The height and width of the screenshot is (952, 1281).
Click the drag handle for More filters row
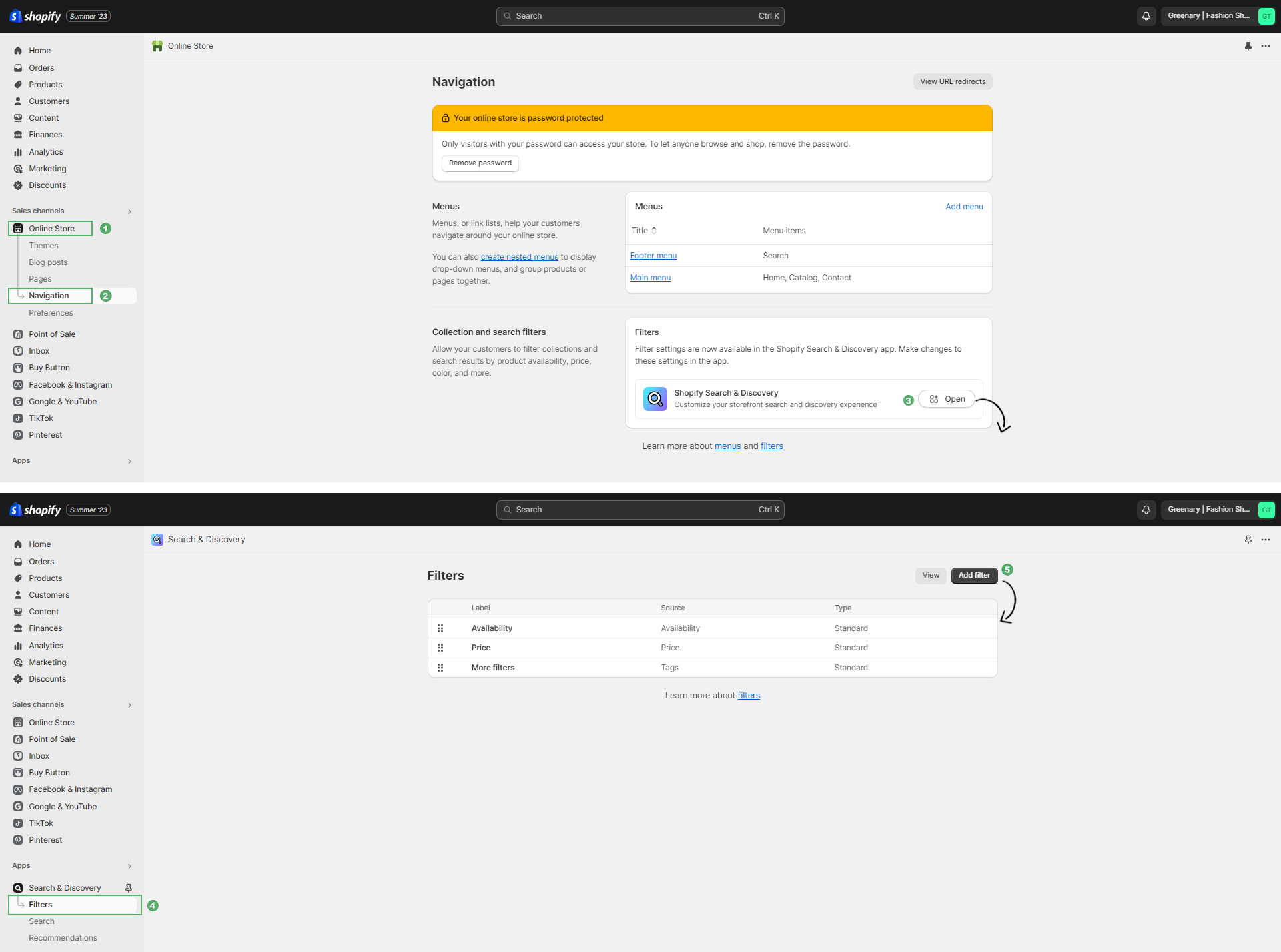pyautogui.click(x=440, y=668)
